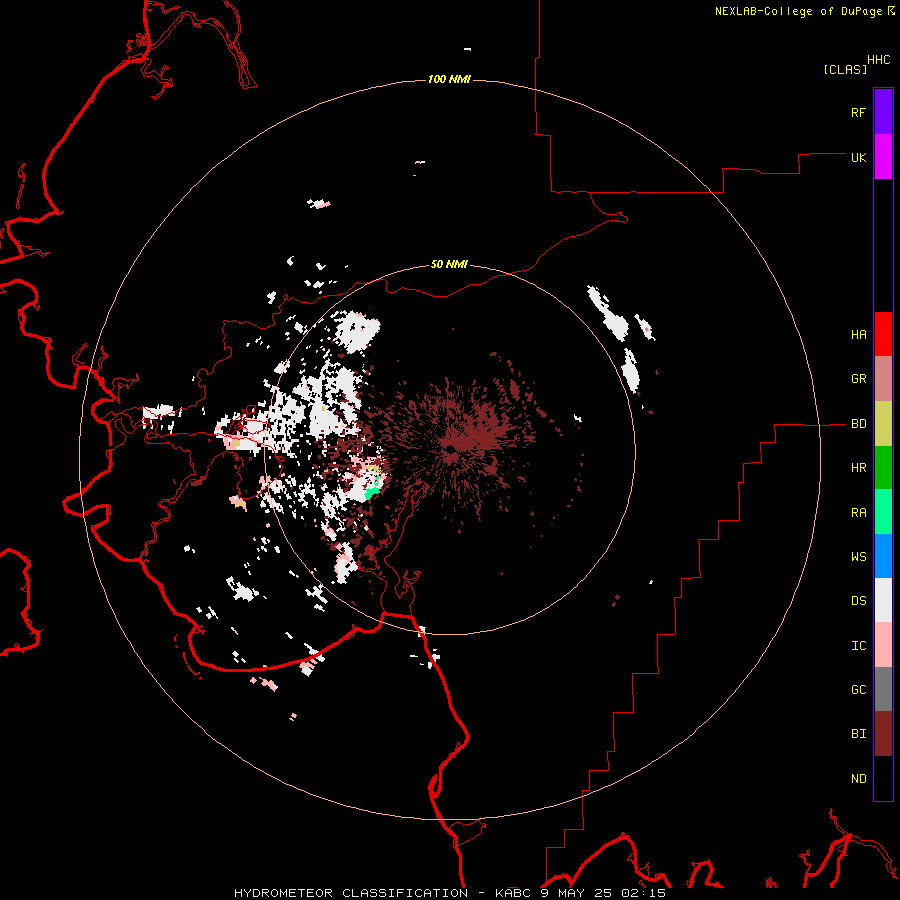Click the 100 NMI range ring label
Viewport: 900px width, 900px height.
tap(449, 79)
